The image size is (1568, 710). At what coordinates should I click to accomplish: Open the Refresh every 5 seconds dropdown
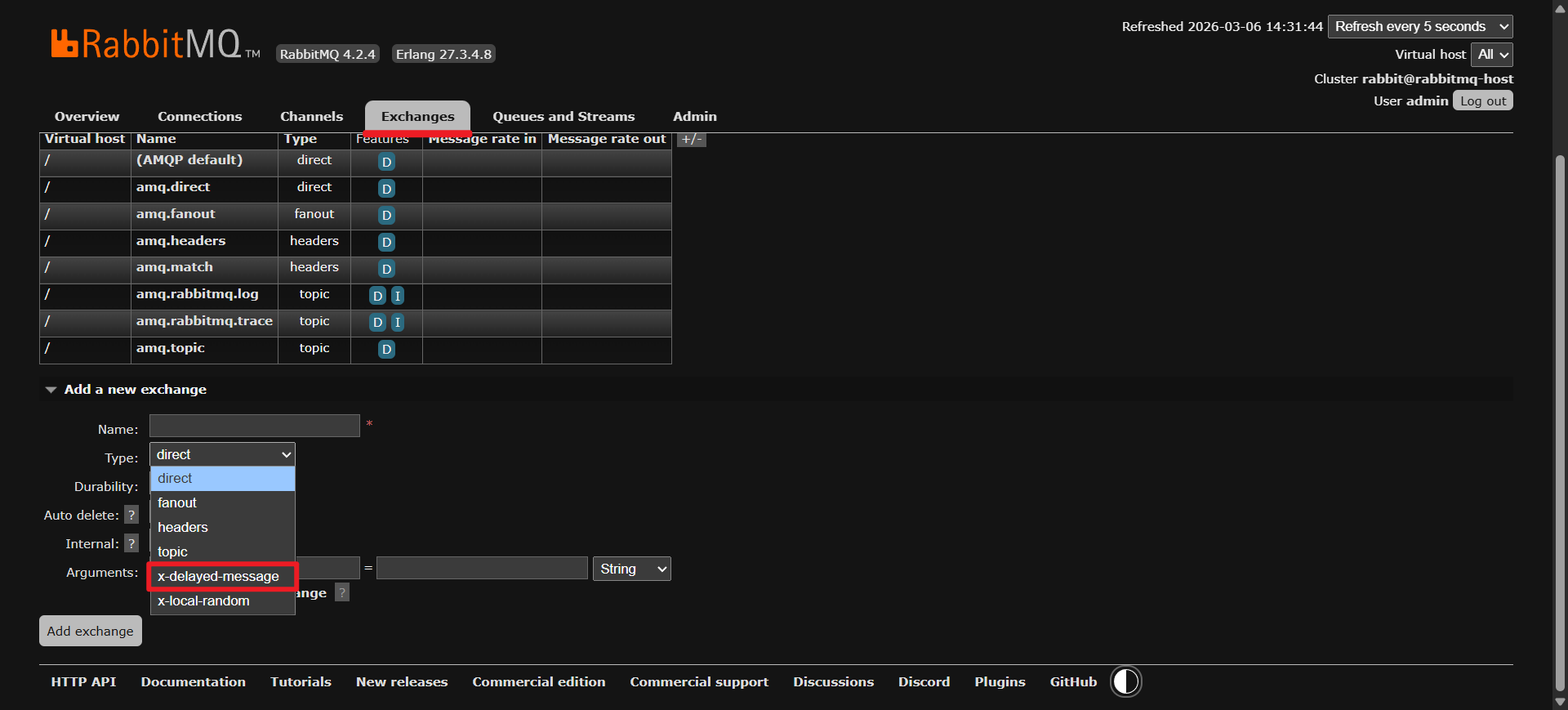click(1420, 27)
